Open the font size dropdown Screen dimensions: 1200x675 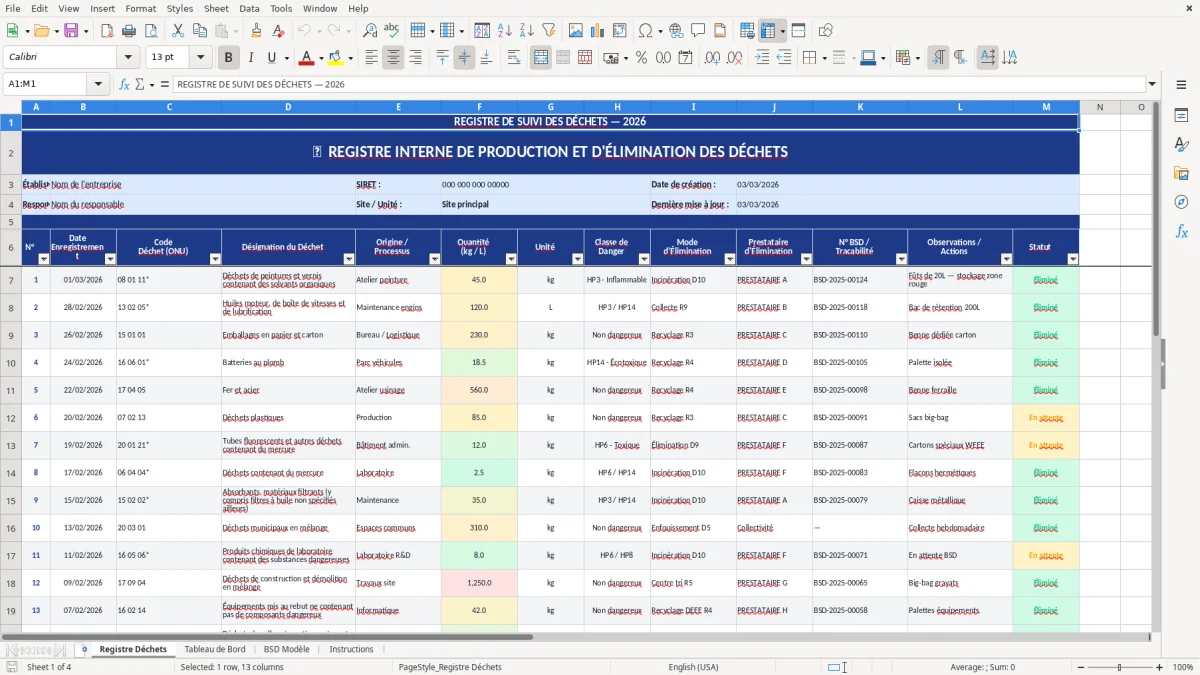(199, 57)
